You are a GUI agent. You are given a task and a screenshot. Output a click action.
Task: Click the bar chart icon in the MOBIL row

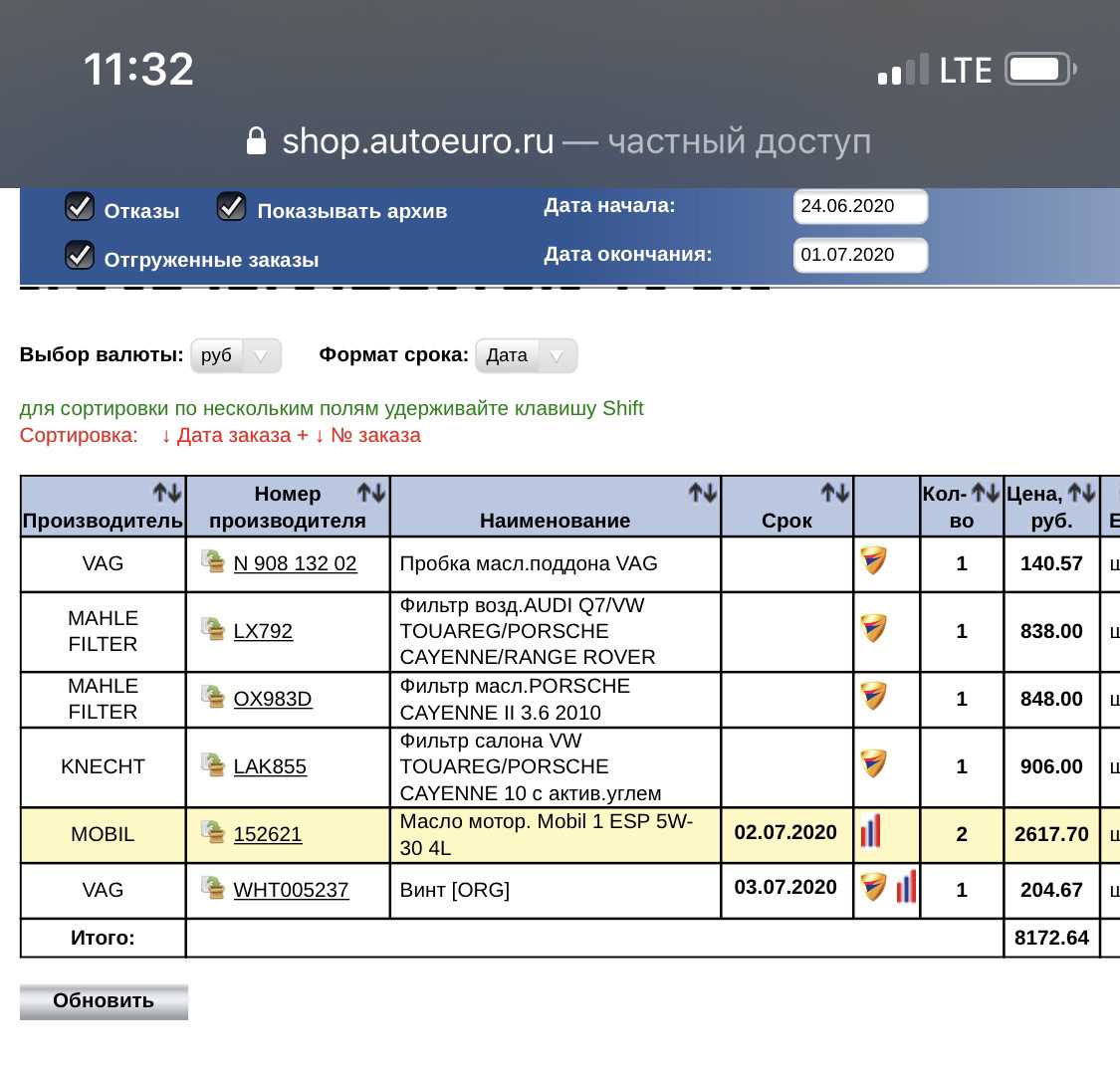coord(871,831)
